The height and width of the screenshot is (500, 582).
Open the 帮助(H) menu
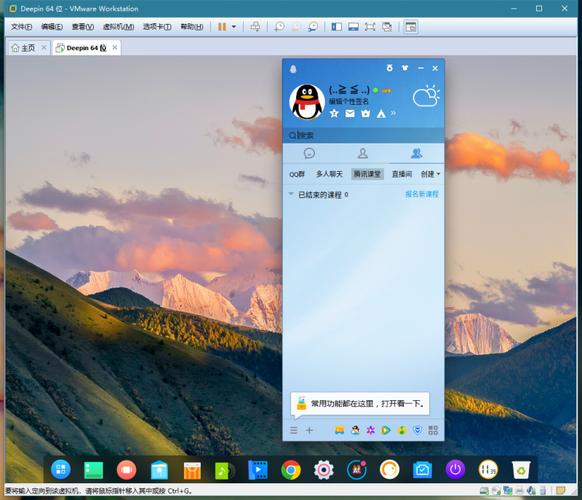coord(192,27)
